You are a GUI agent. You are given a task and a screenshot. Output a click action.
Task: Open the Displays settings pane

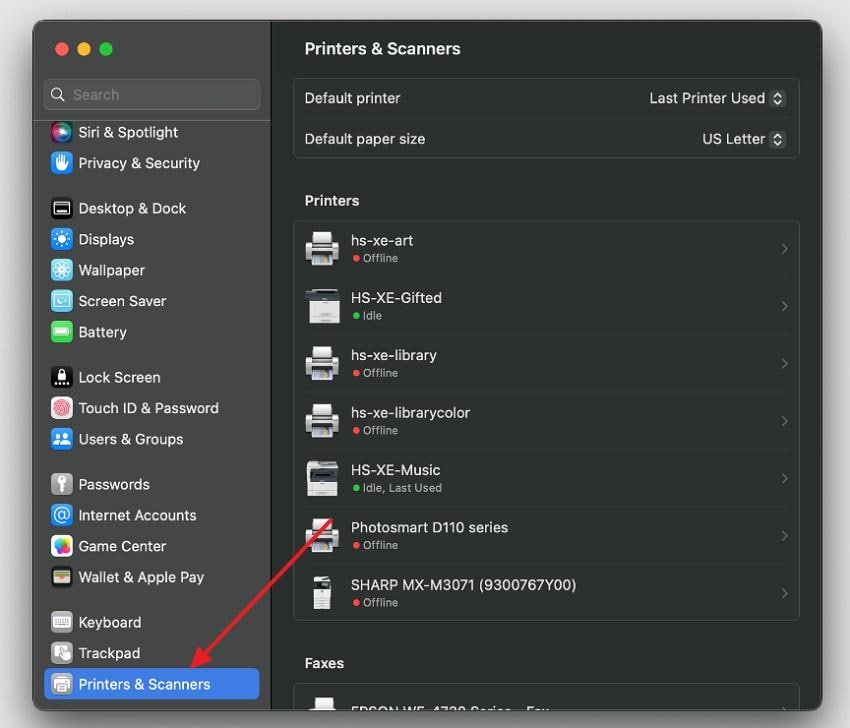pyautogui.click(x=152, y=240)
